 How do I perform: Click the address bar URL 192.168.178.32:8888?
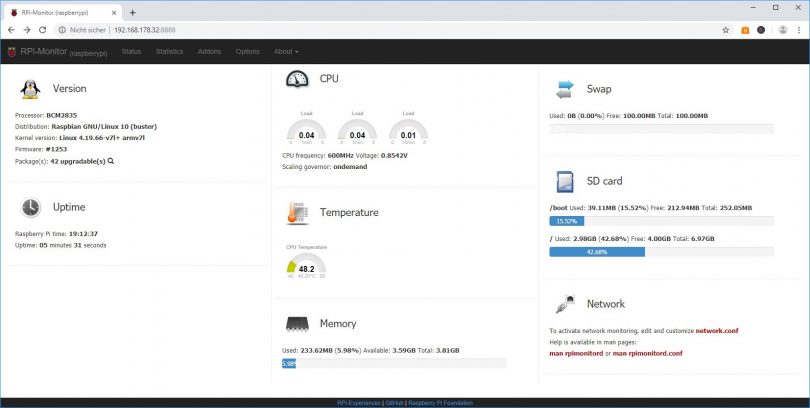(x=145, y=30)
